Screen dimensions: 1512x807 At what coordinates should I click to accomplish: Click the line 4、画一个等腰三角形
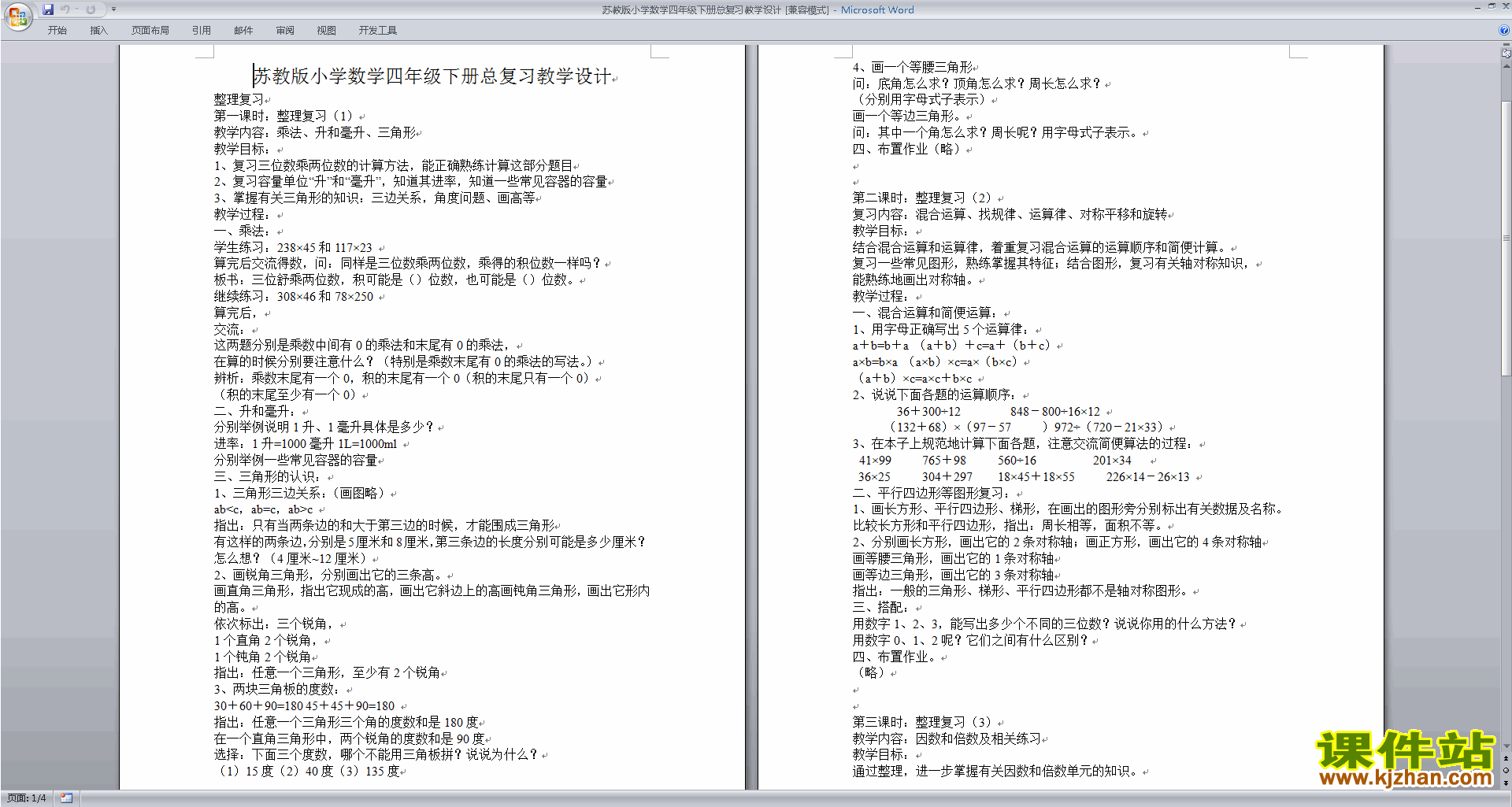pos(912,67)
